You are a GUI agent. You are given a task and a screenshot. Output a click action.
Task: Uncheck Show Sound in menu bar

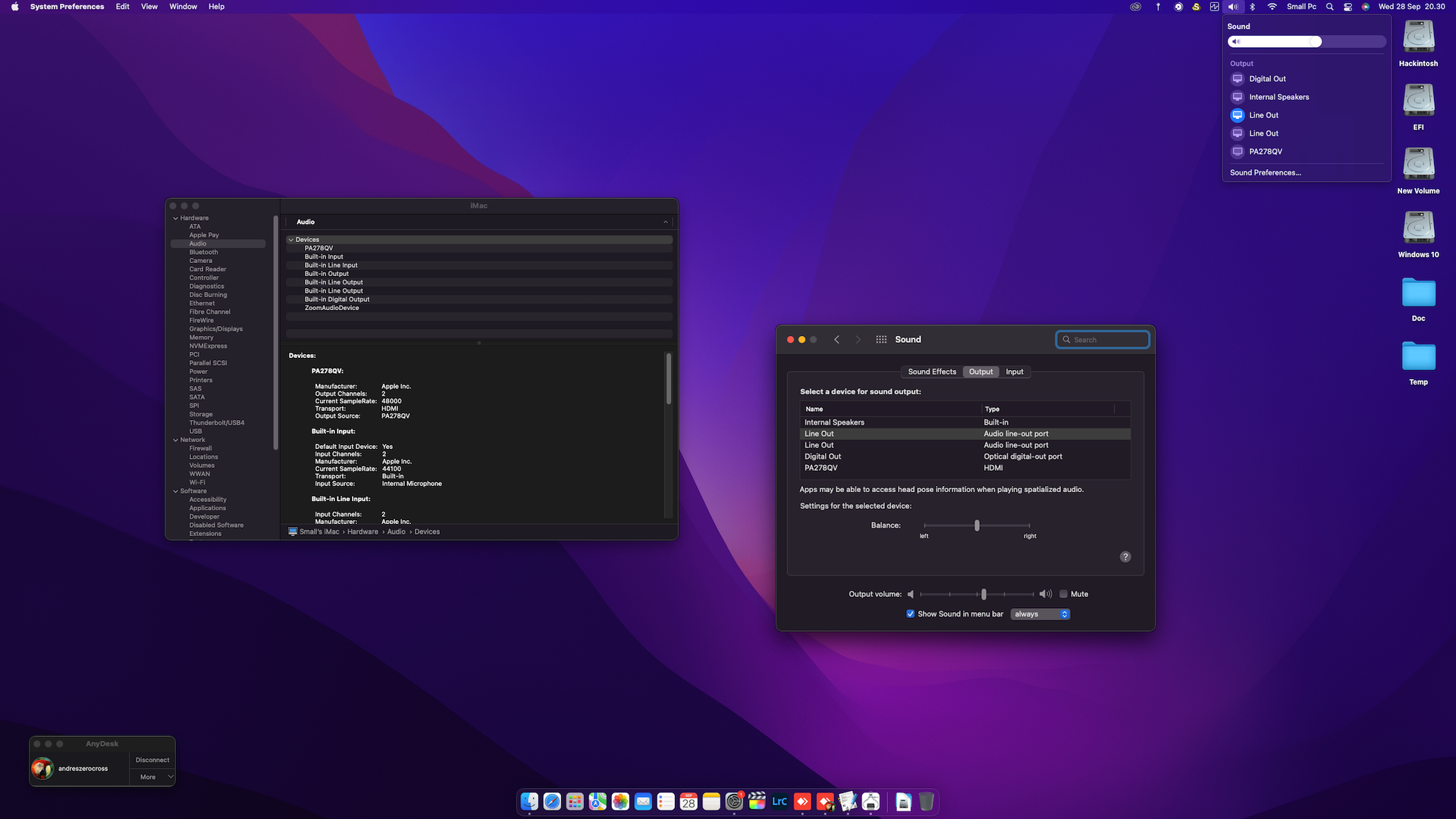click(910, 614)
